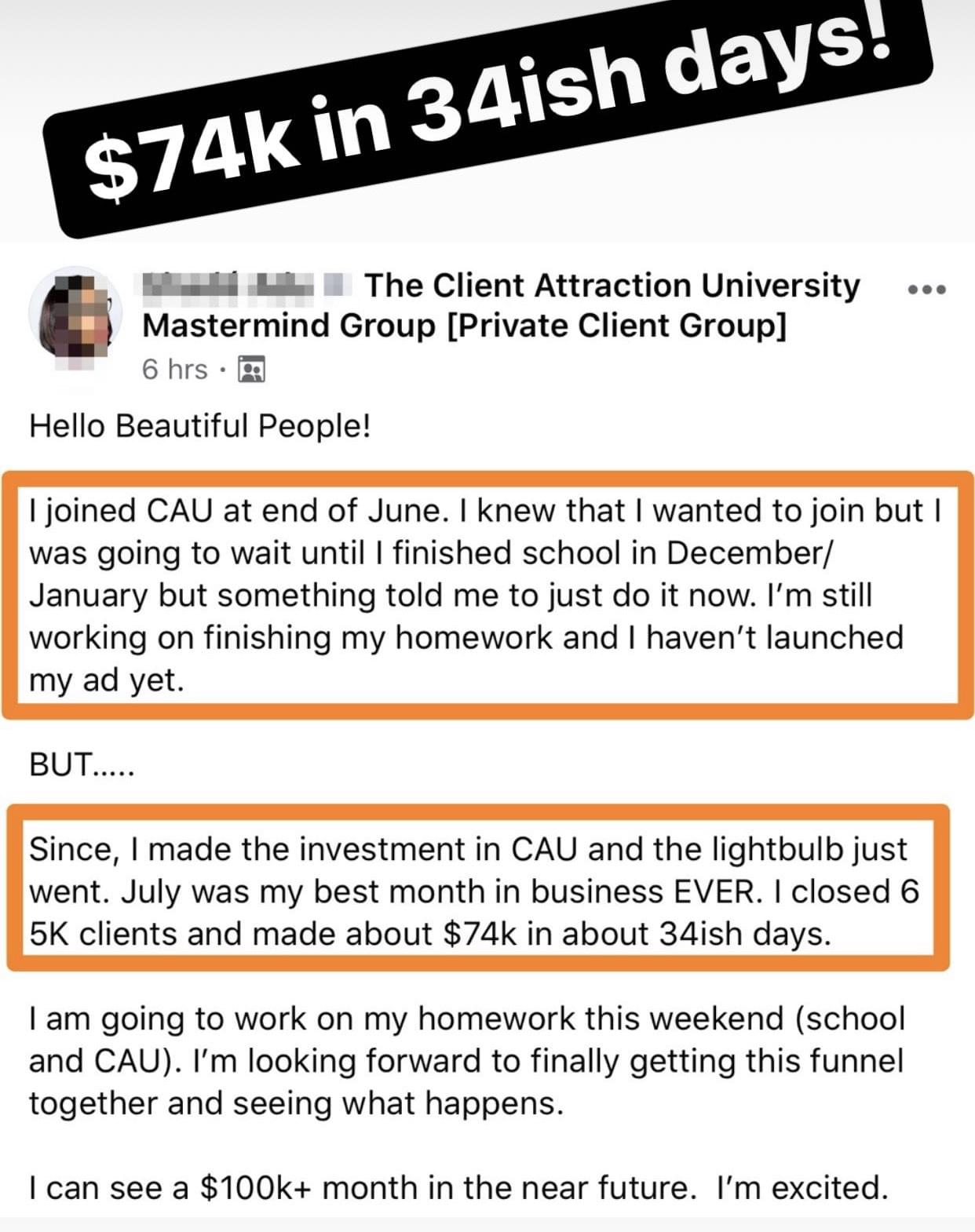Click the 'my ad yet.' line
975x1232 pixels.
point(107,680)
